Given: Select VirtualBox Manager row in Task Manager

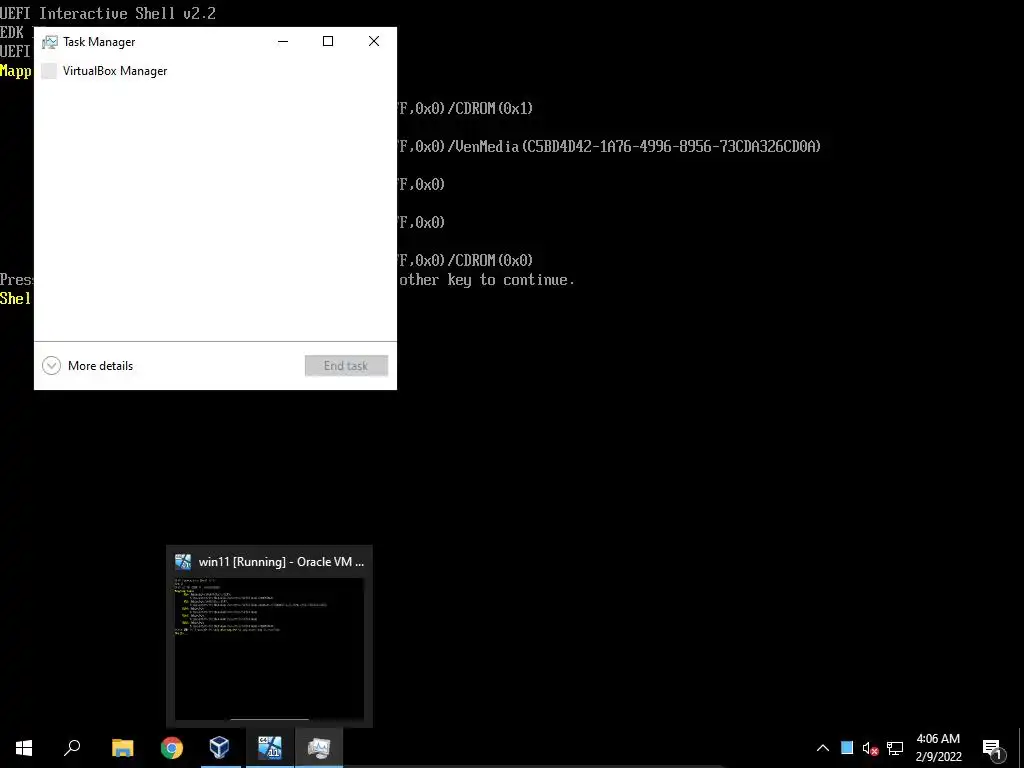Looking at the screenshot, I should click(215, 71).
